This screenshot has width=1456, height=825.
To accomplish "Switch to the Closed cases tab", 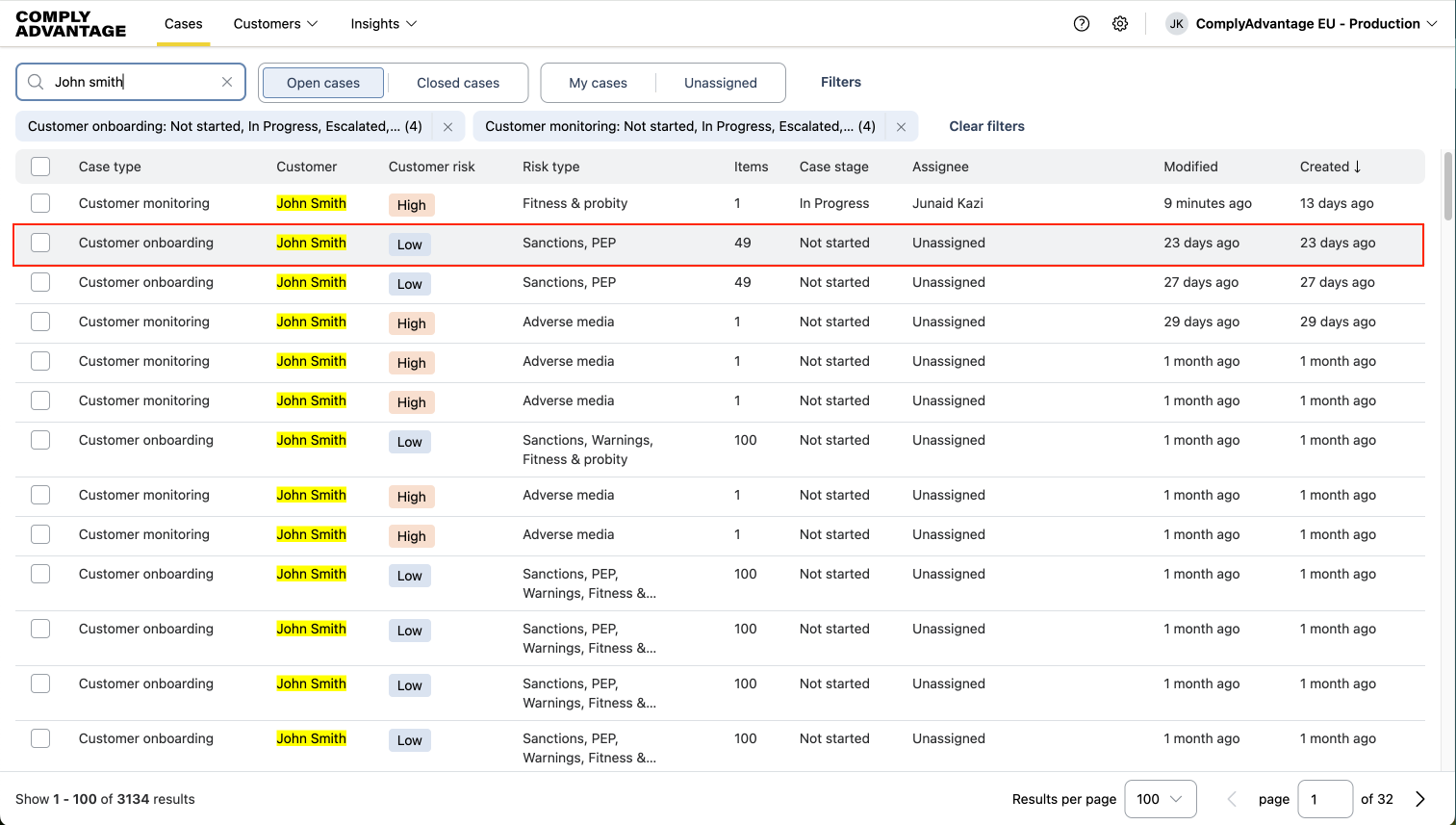I will 458,83.
